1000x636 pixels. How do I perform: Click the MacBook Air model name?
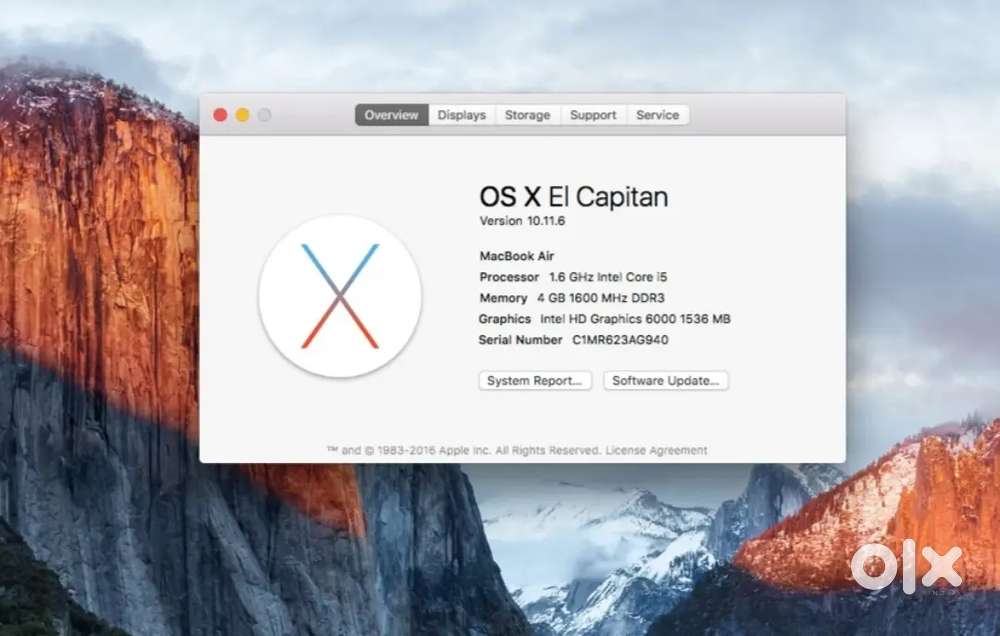(516, 256)
